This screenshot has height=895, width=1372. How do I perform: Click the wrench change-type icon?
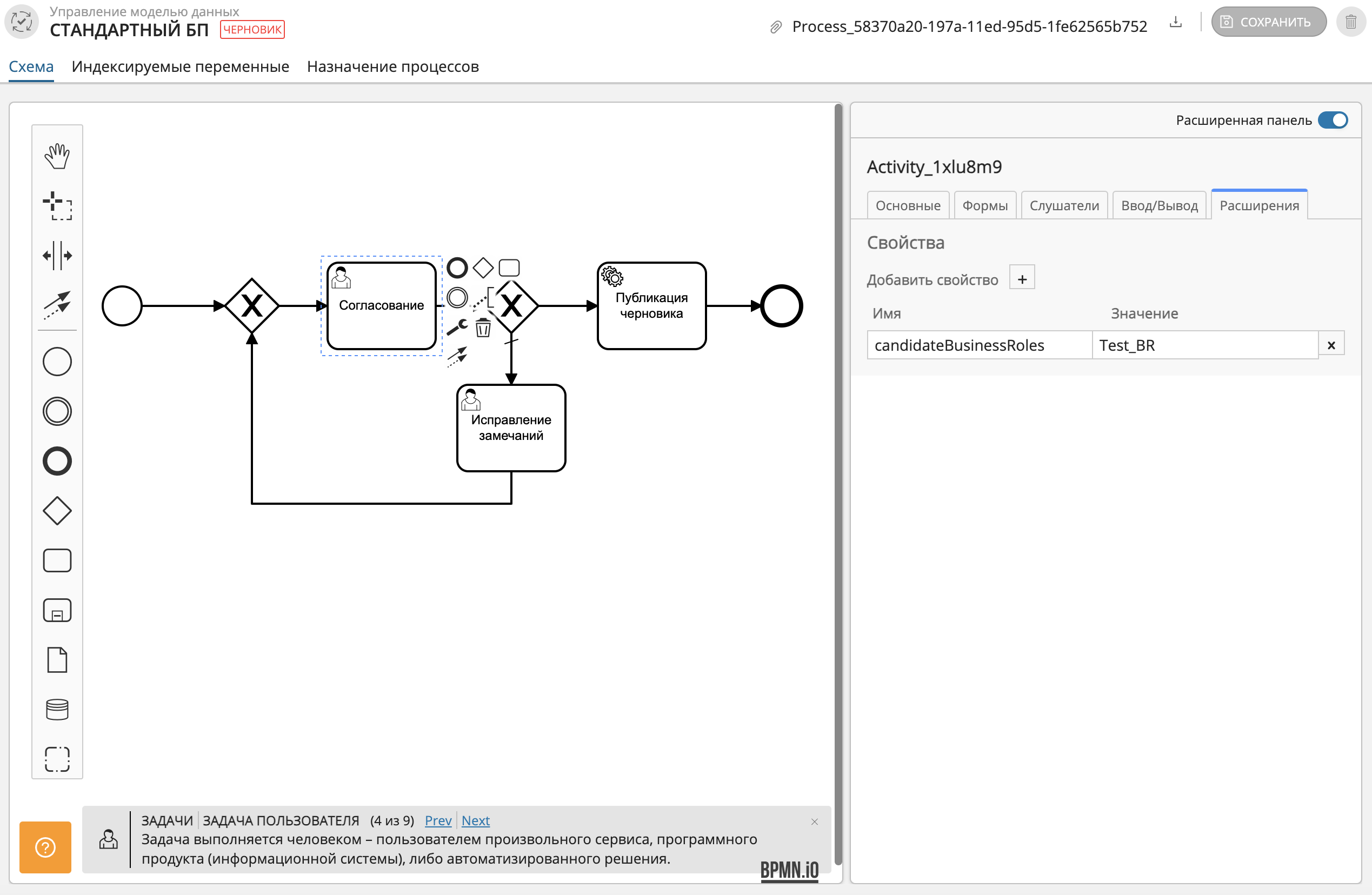(457, 328)
